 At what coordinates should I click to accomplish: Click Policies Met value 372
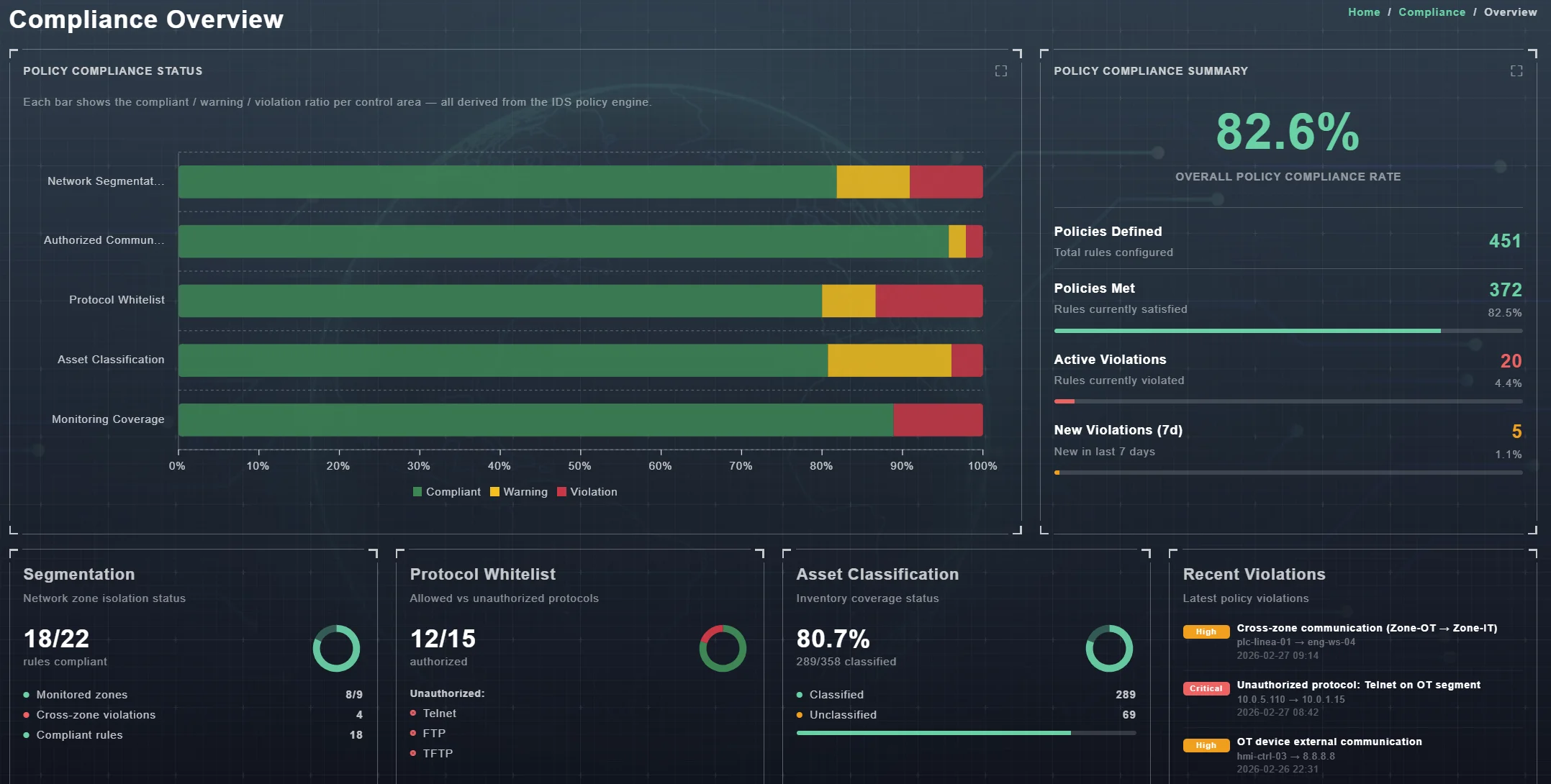point(1505,290)
